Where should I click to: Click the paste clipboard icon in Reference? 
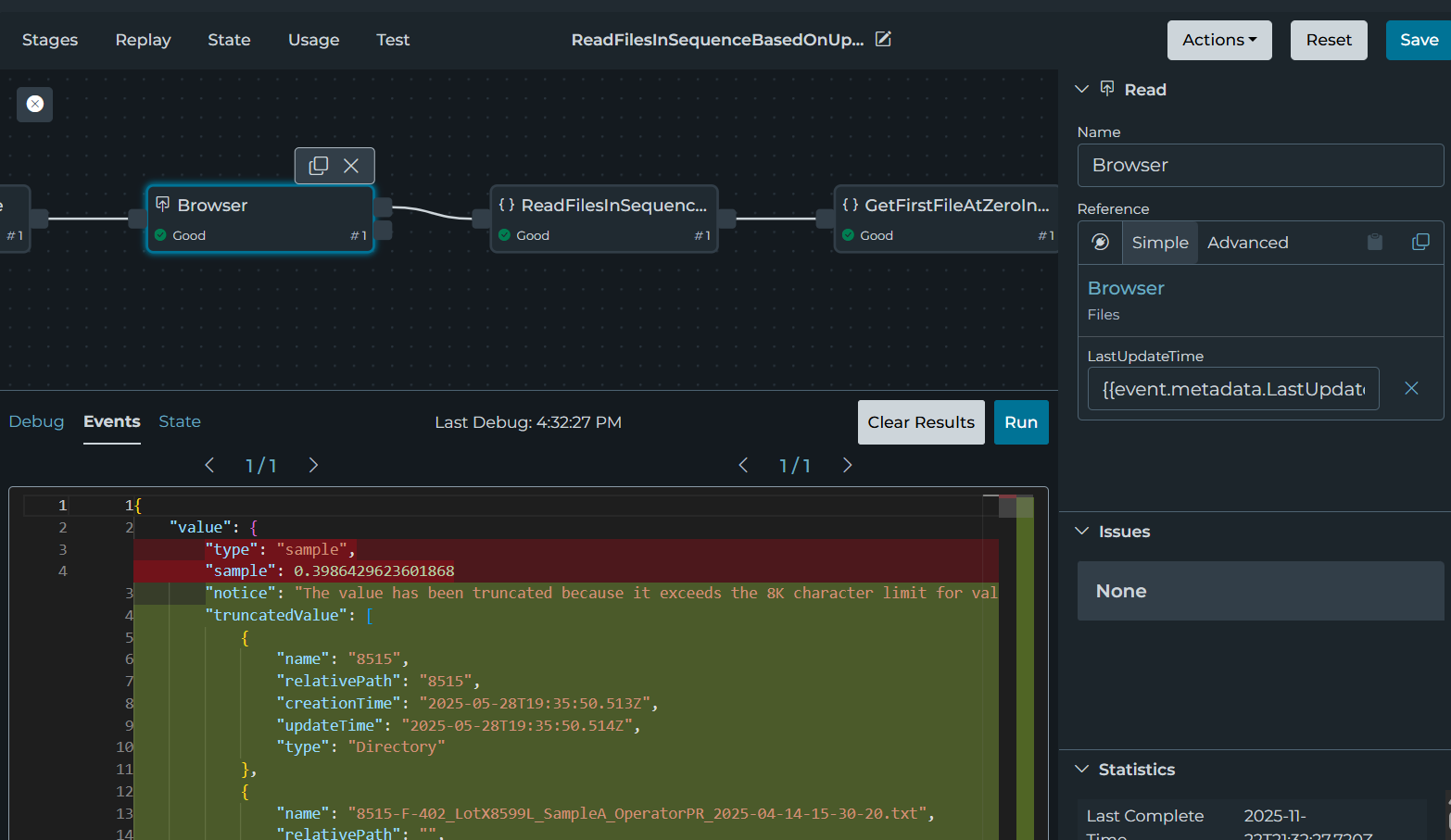pos(1375,242)
